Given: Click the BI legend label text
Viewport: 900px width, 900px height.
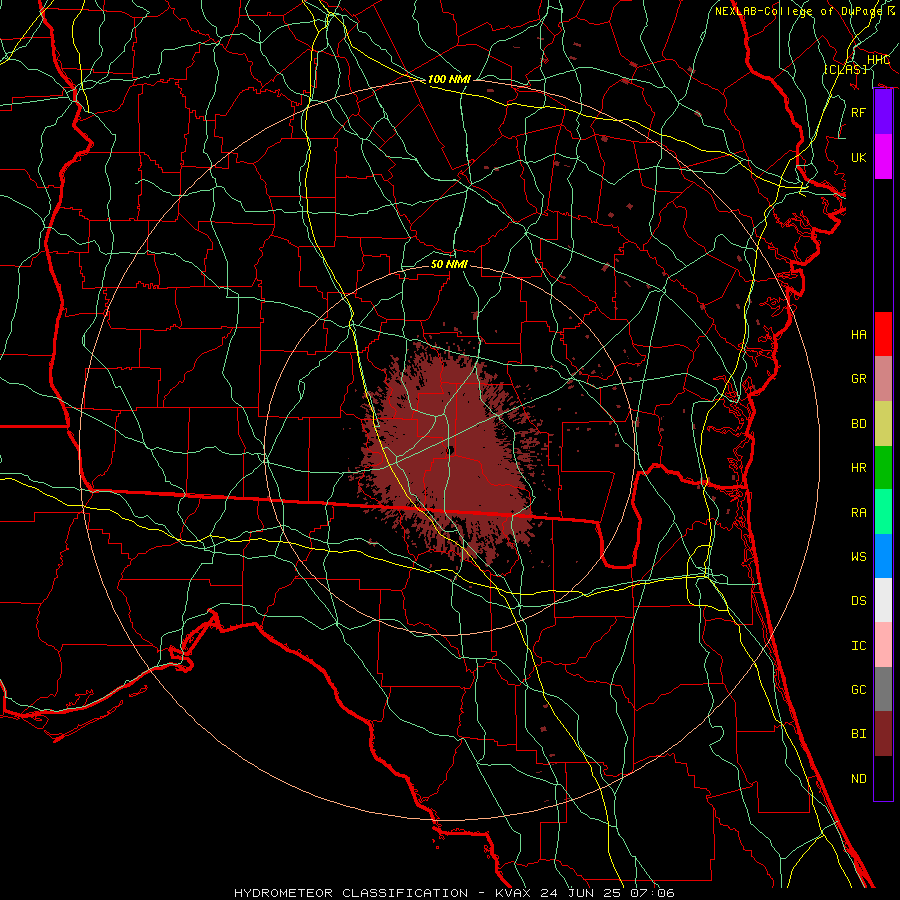Looking at the screenshot, I should point(859,734).
